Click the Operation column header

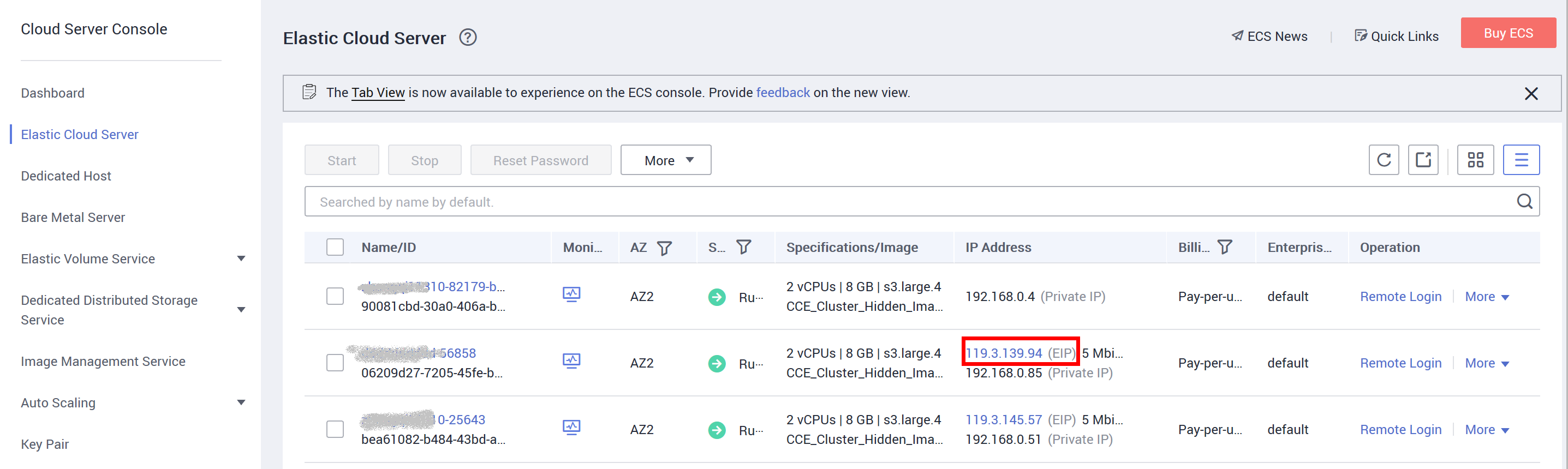coord(1390,248)
